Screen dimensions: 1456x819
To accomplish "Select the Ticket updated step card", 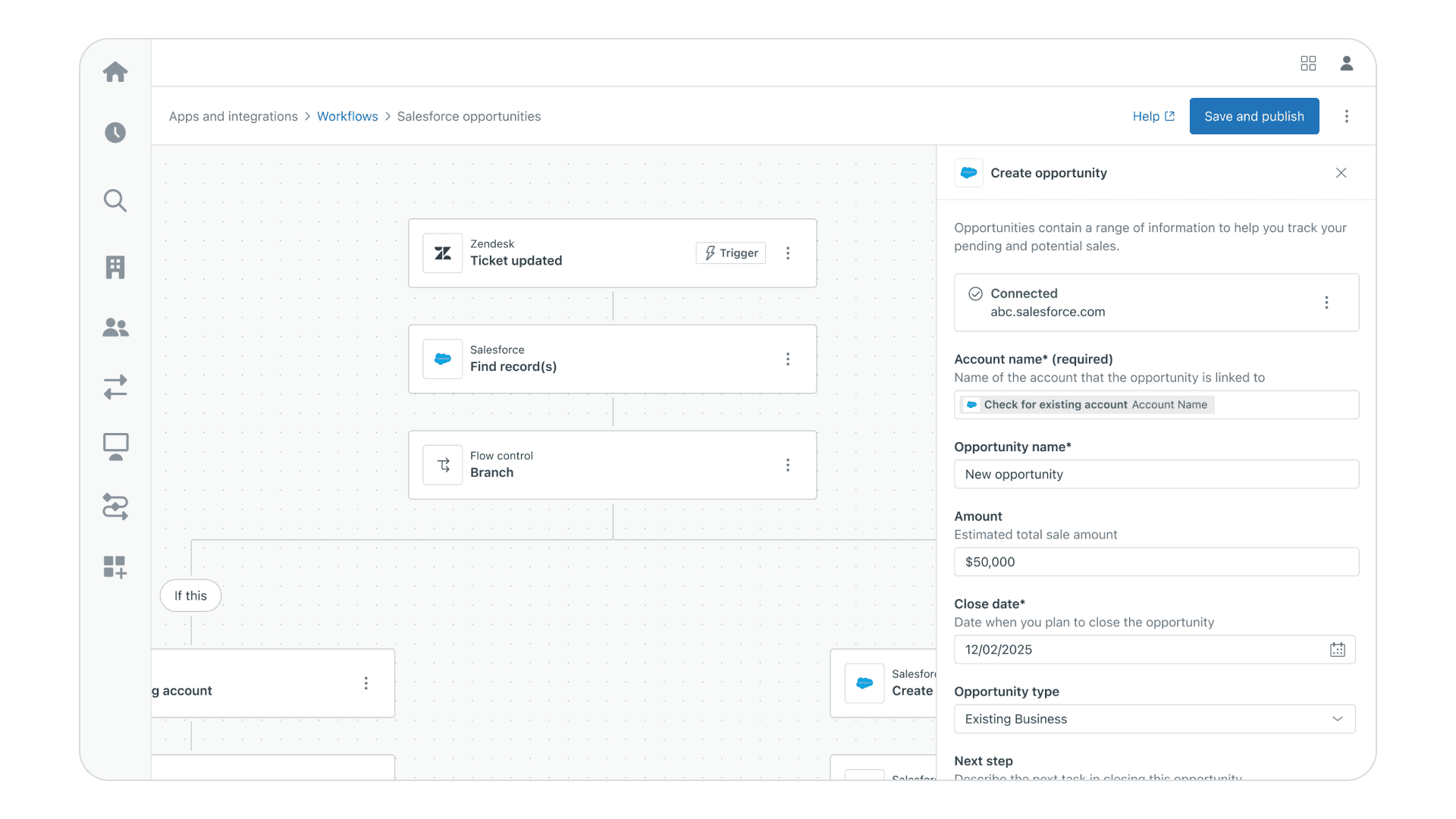I will 612,253.
